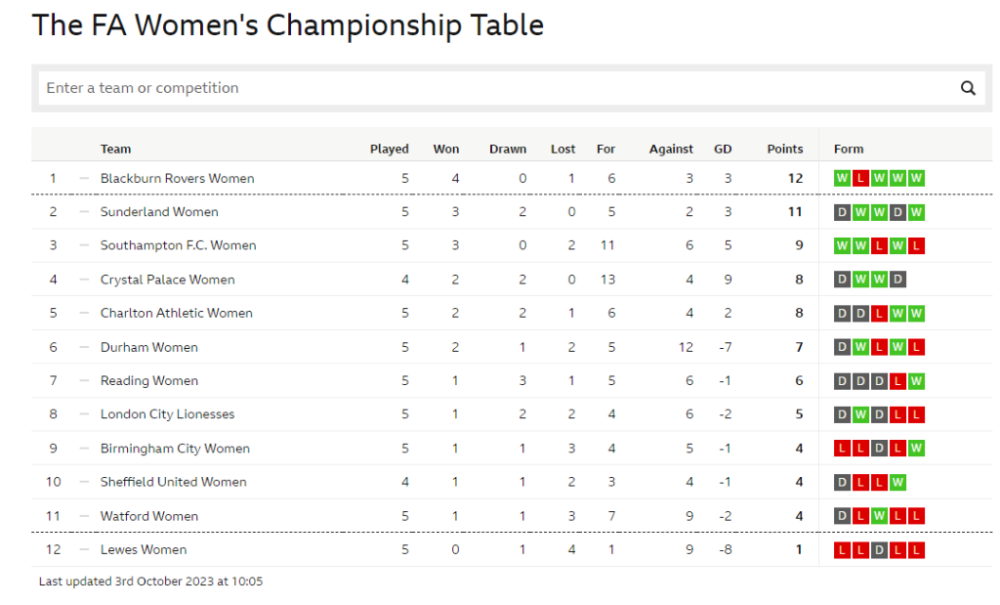1000x605 pixels.
Task: Click Birmingham City Women's latest win icon
Action: (x=917, y=449)
